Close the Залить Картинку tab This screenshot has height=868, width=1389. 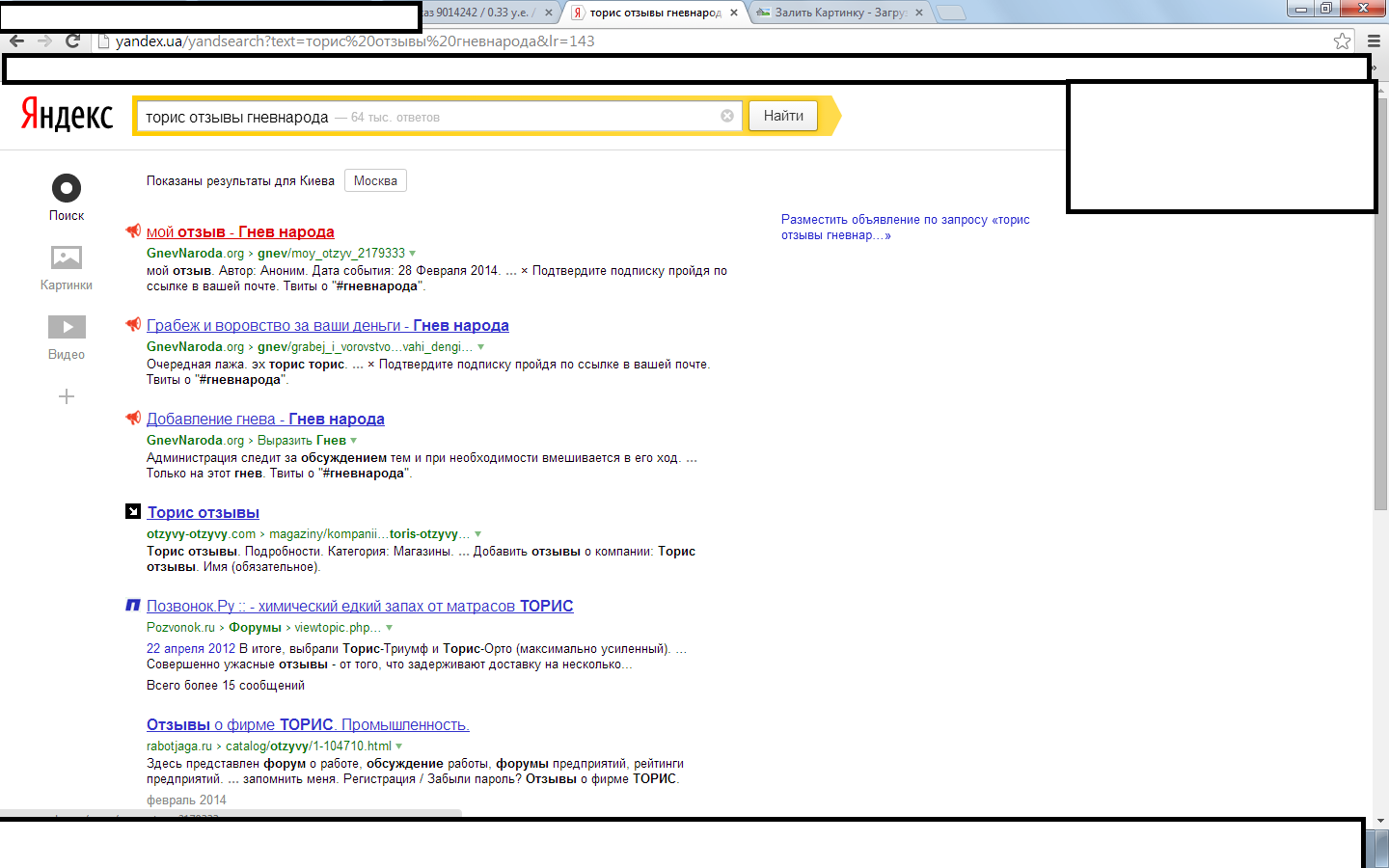(919, 13)
